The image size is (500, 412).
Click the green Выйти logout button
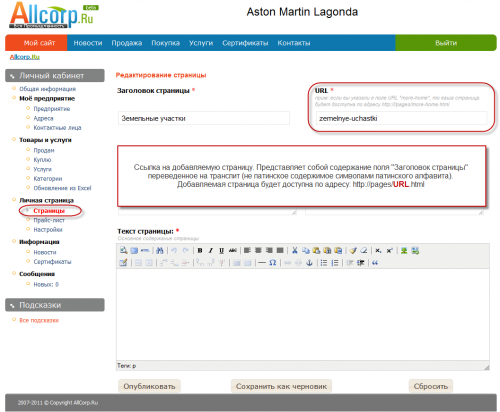(446, 43)
